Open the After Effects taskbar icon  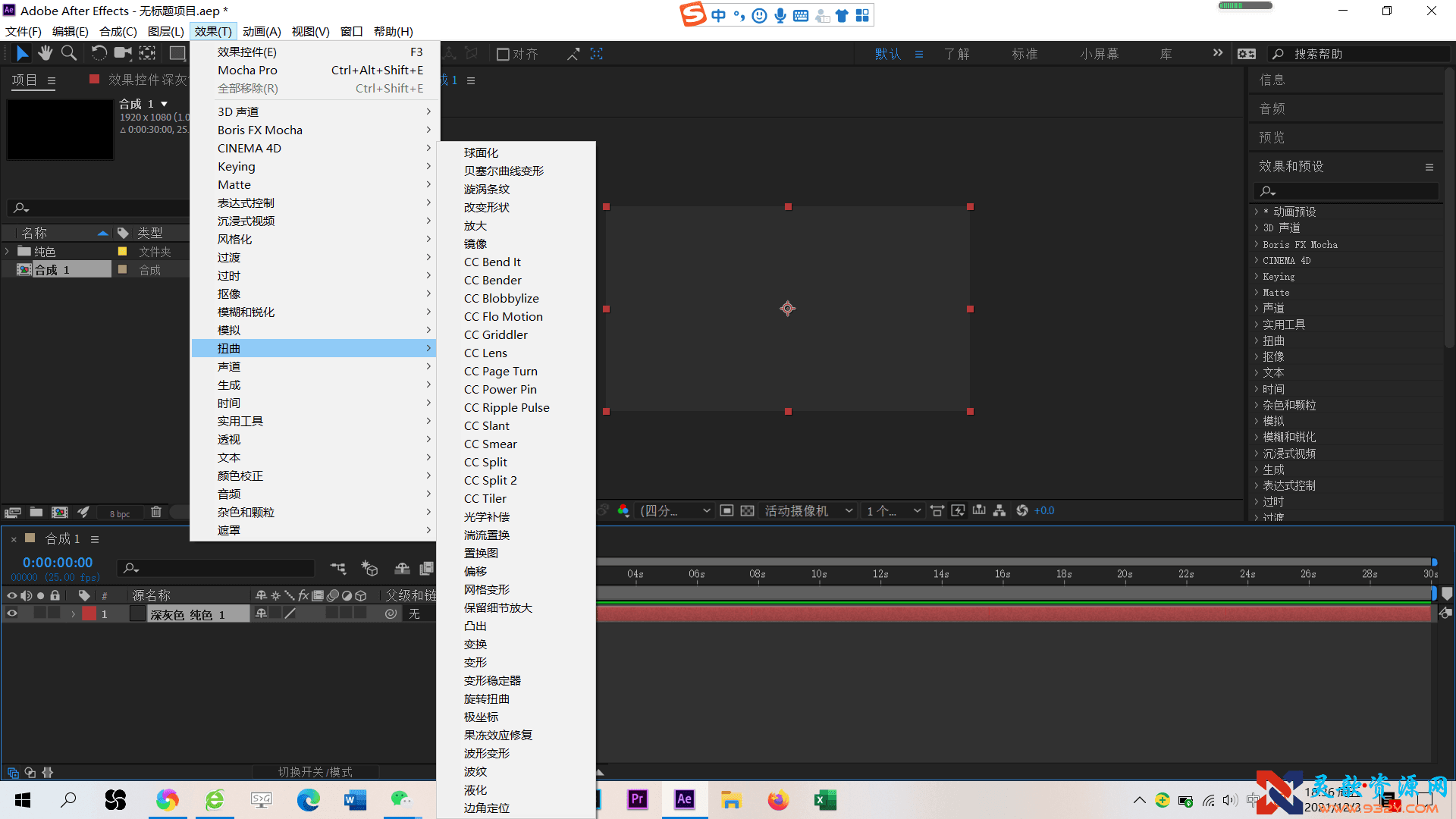pyautogui.click(x=684, y=799)
